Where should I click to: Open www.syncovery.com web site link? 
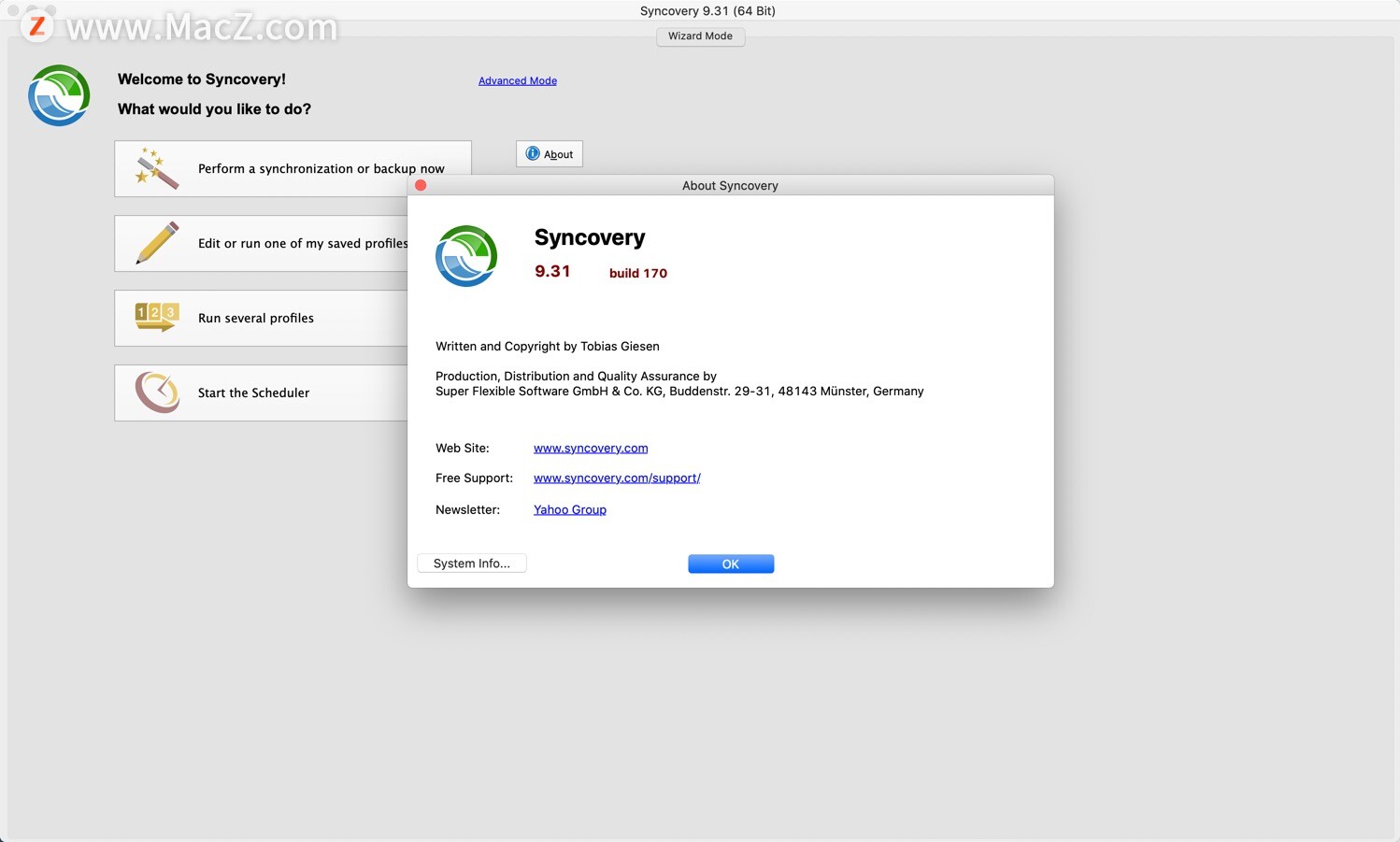coord(591,448)
